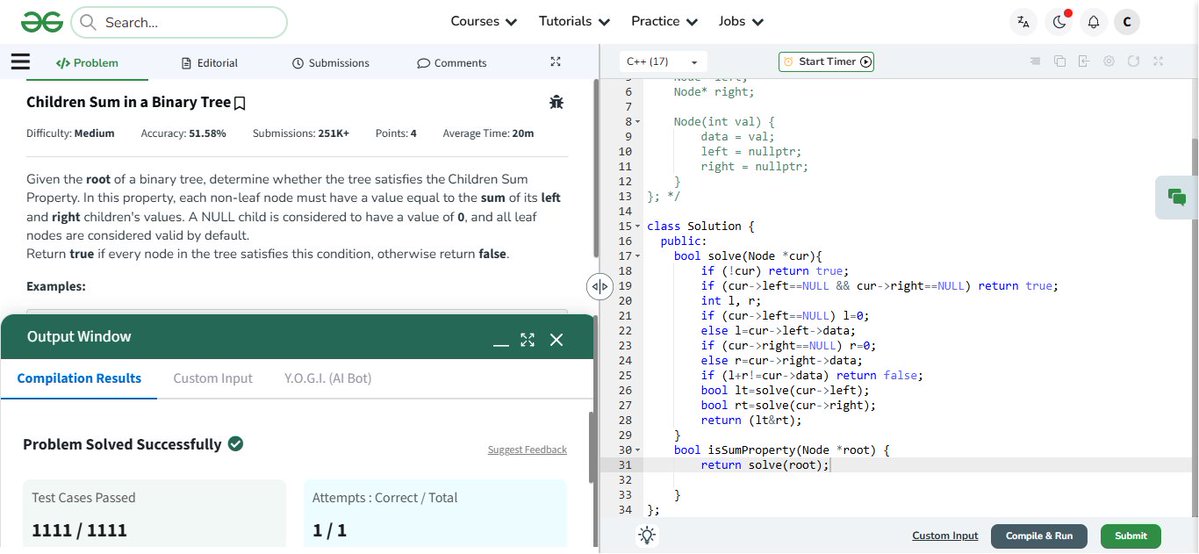
Task: Click Compile & Run
Action: (x=1039, y=536)
